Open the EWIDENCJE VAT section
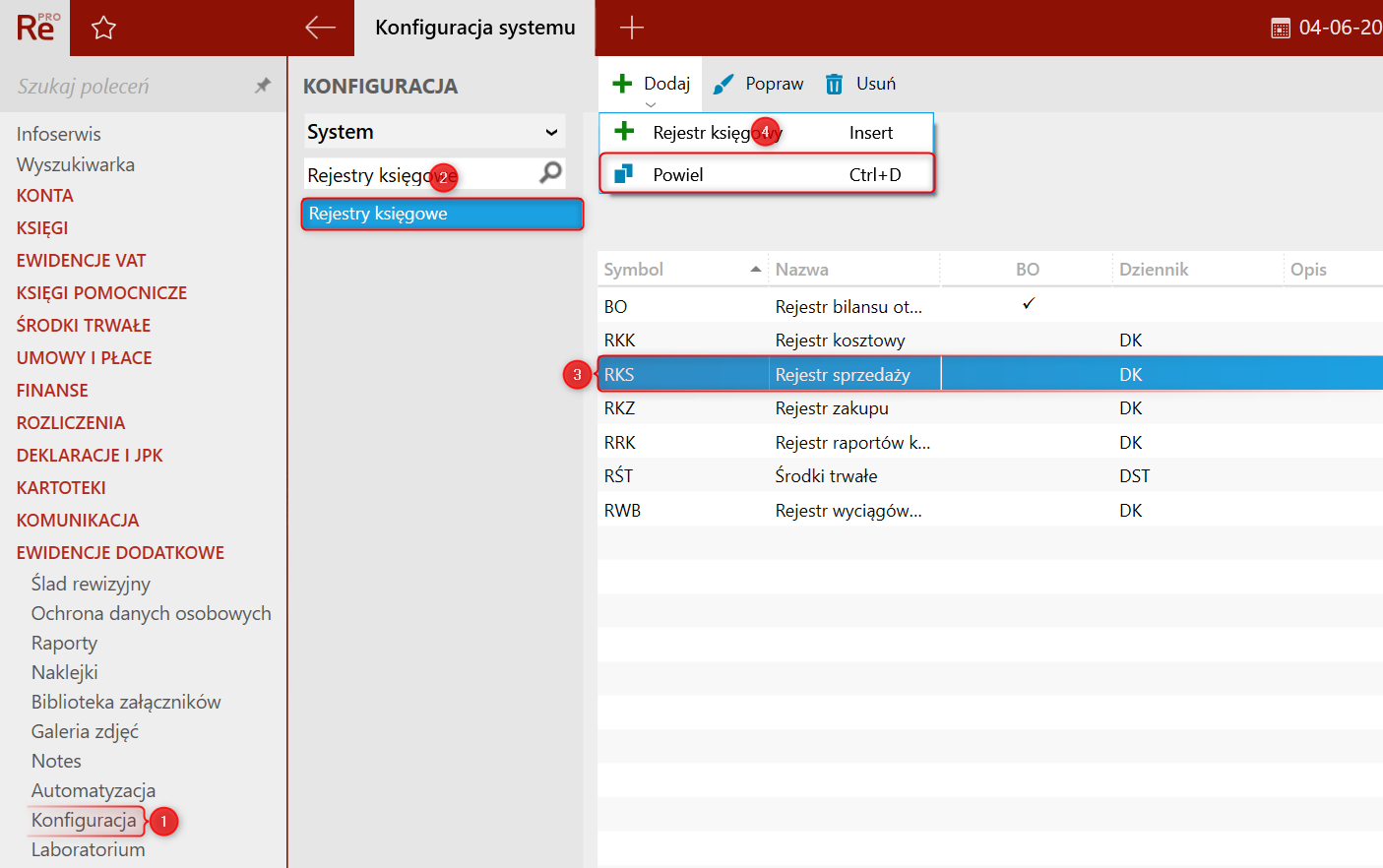This screenshot has width=1383, height=868. pos(81,260)
